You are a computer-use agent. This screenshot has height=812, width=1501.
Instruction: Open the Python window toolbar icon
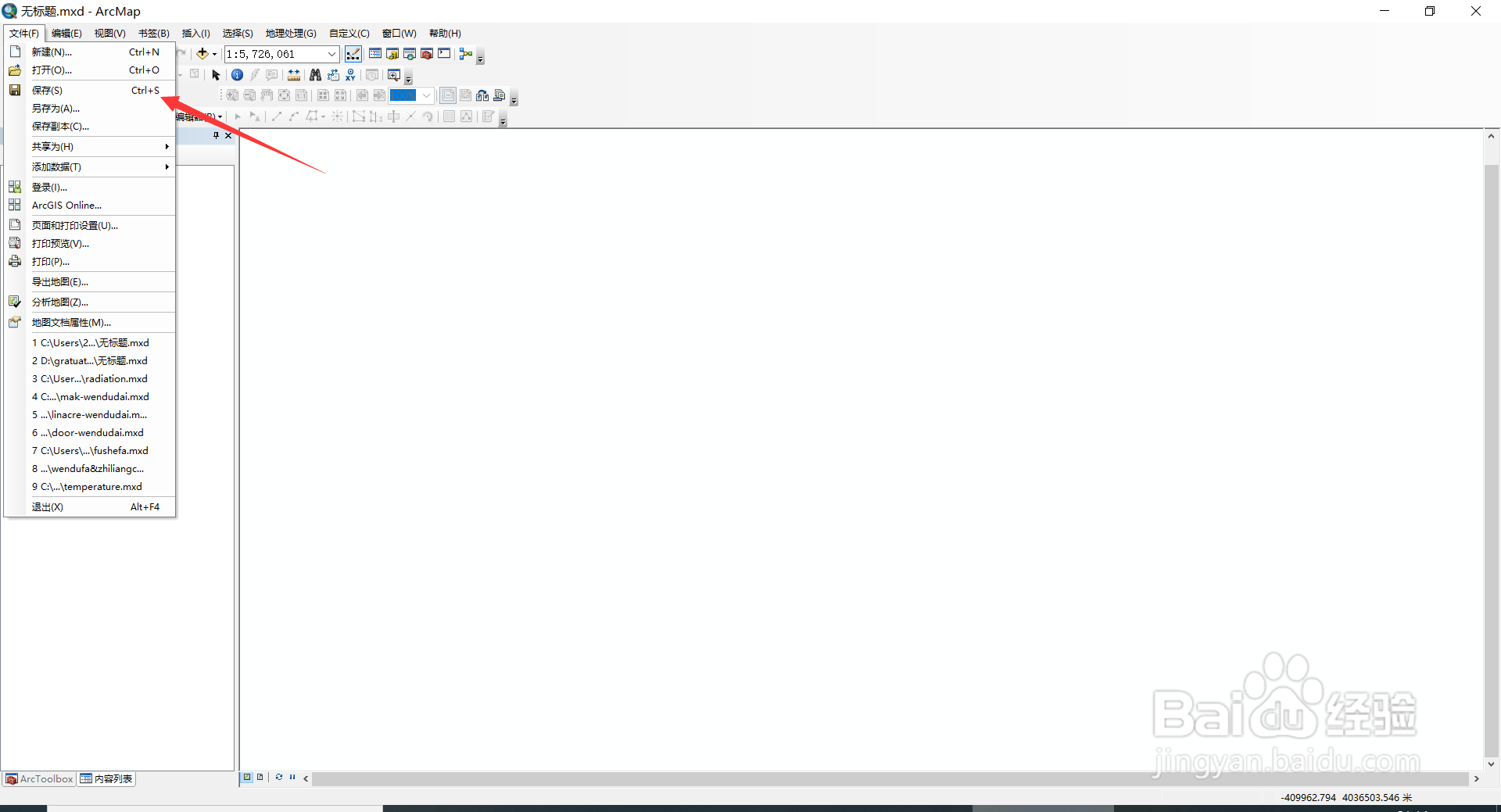tap(444, 53)
